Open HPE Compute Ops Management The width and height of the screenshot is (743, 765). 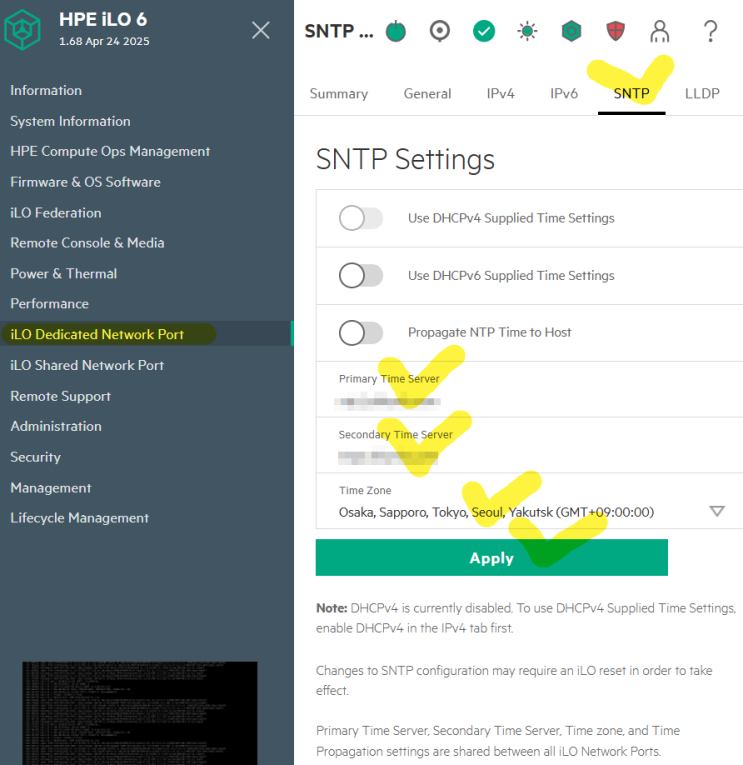point(110,151)
